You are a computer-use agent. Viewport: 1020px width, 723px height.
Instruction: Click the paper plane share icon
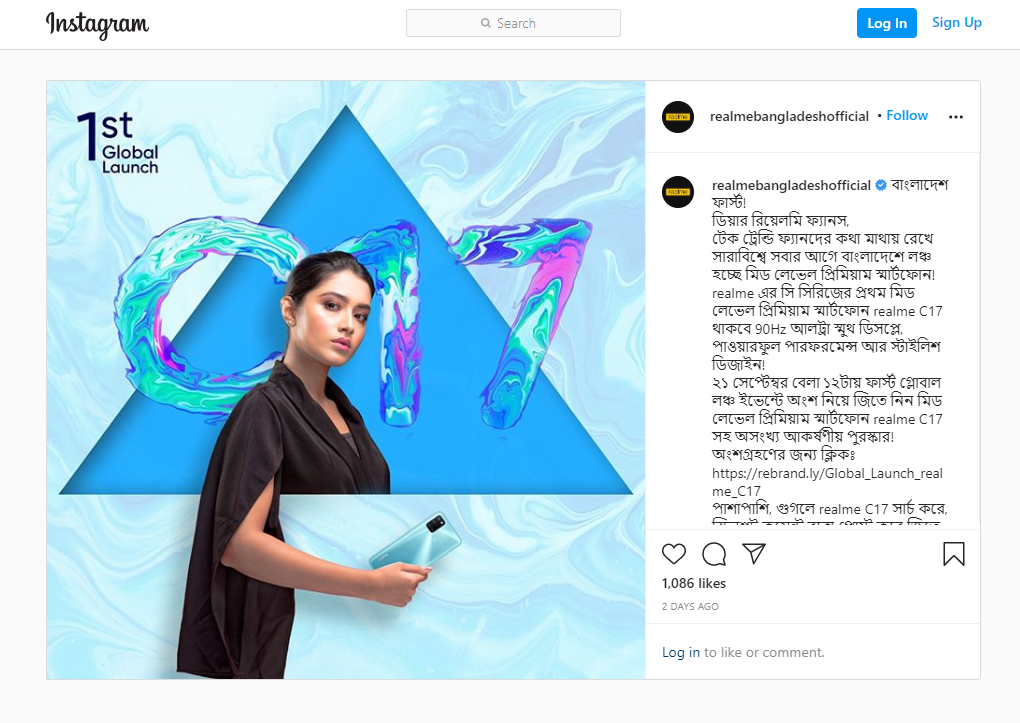point(754,553)
